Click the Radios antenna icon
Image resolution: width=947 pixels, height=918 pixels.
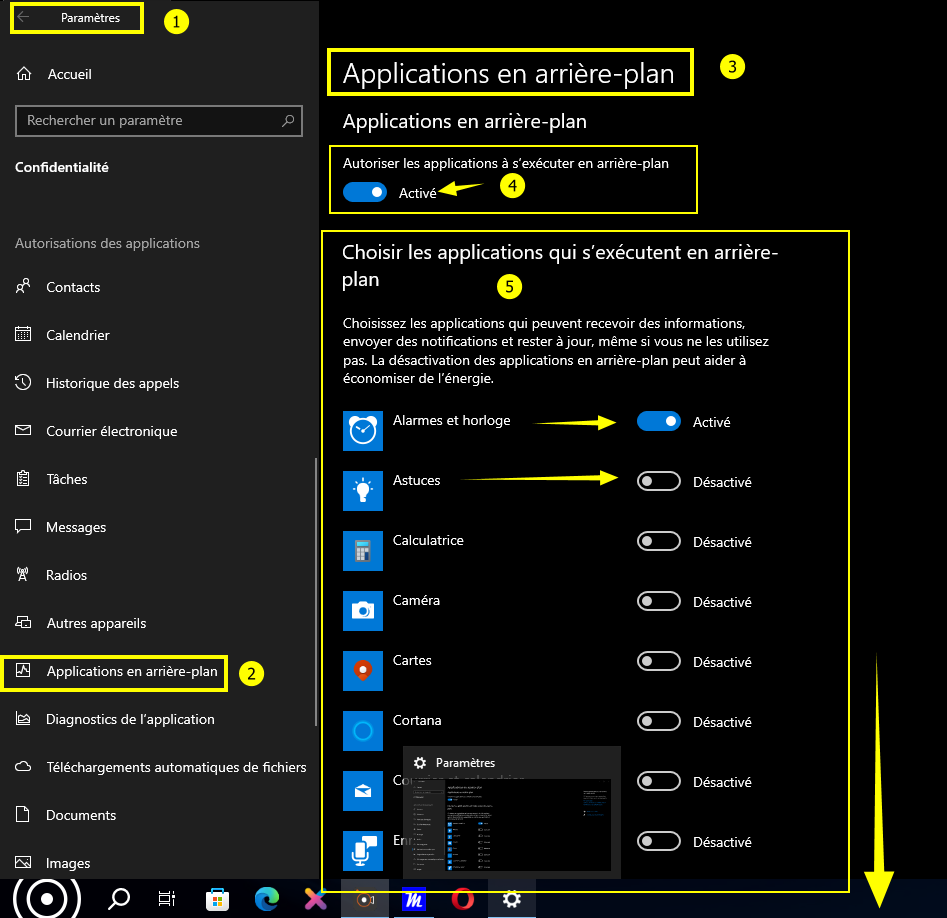pyautogui.click(x=23, y=574)
